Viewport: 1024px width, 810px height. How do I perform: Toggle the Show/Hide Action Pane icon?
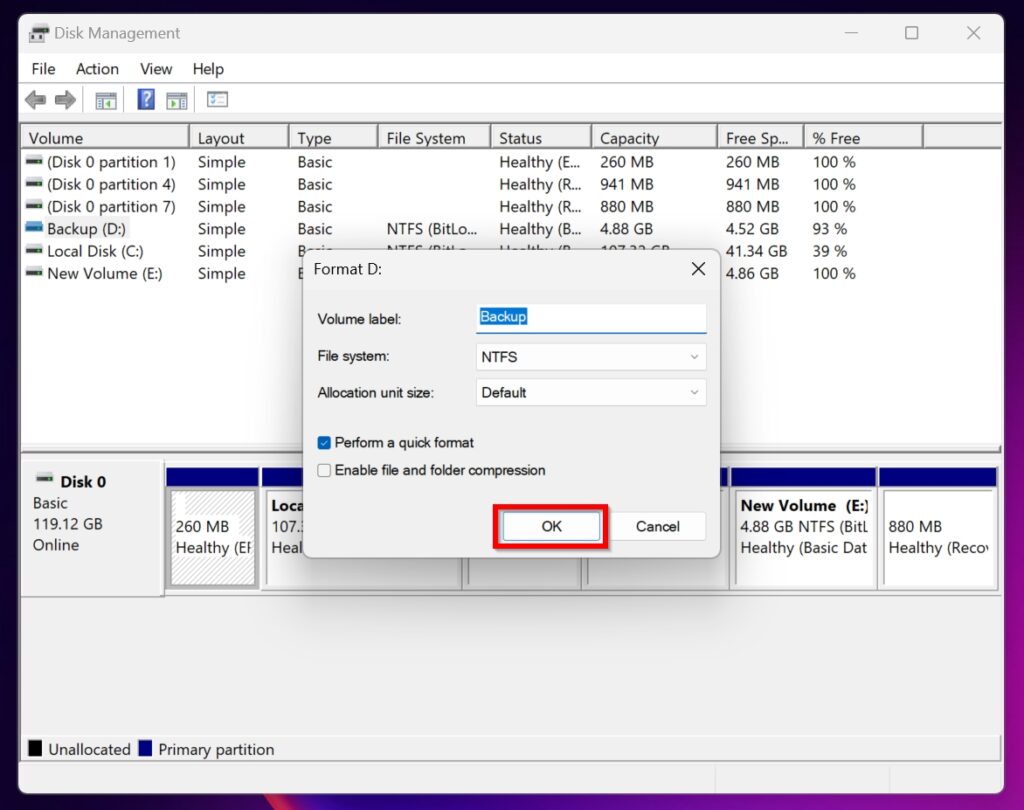[177, 99]
